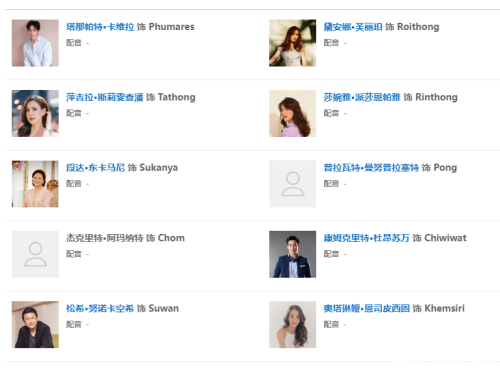Open the photo of the actor playing Phumares

pos(35,43)
